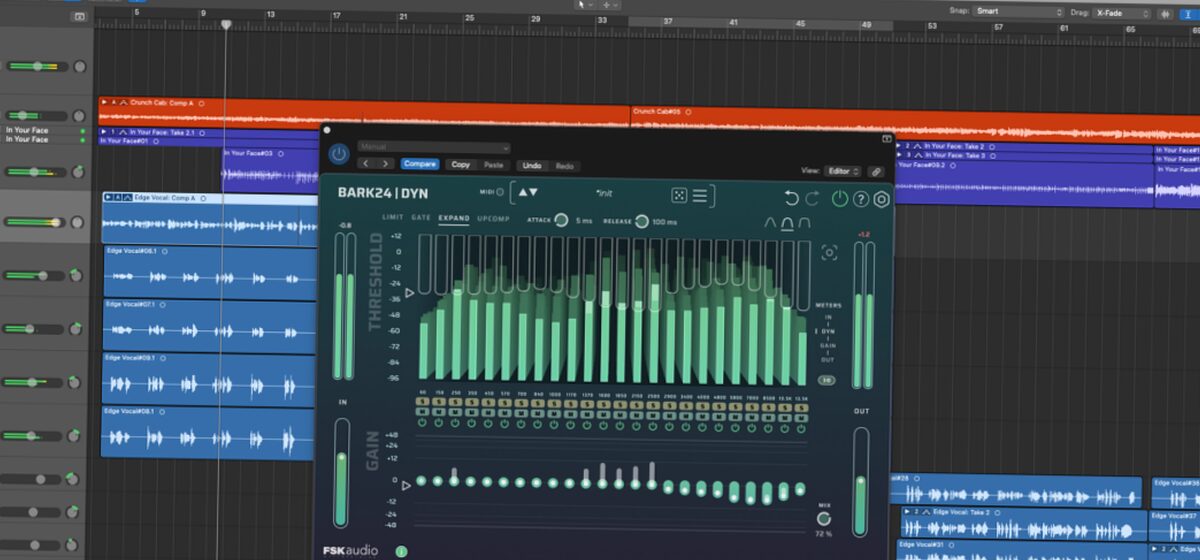Image resolution: width=1200 pixels, height=560 pixels.
Task: Click the plugin help question mark icon
Action: point(860,199)
